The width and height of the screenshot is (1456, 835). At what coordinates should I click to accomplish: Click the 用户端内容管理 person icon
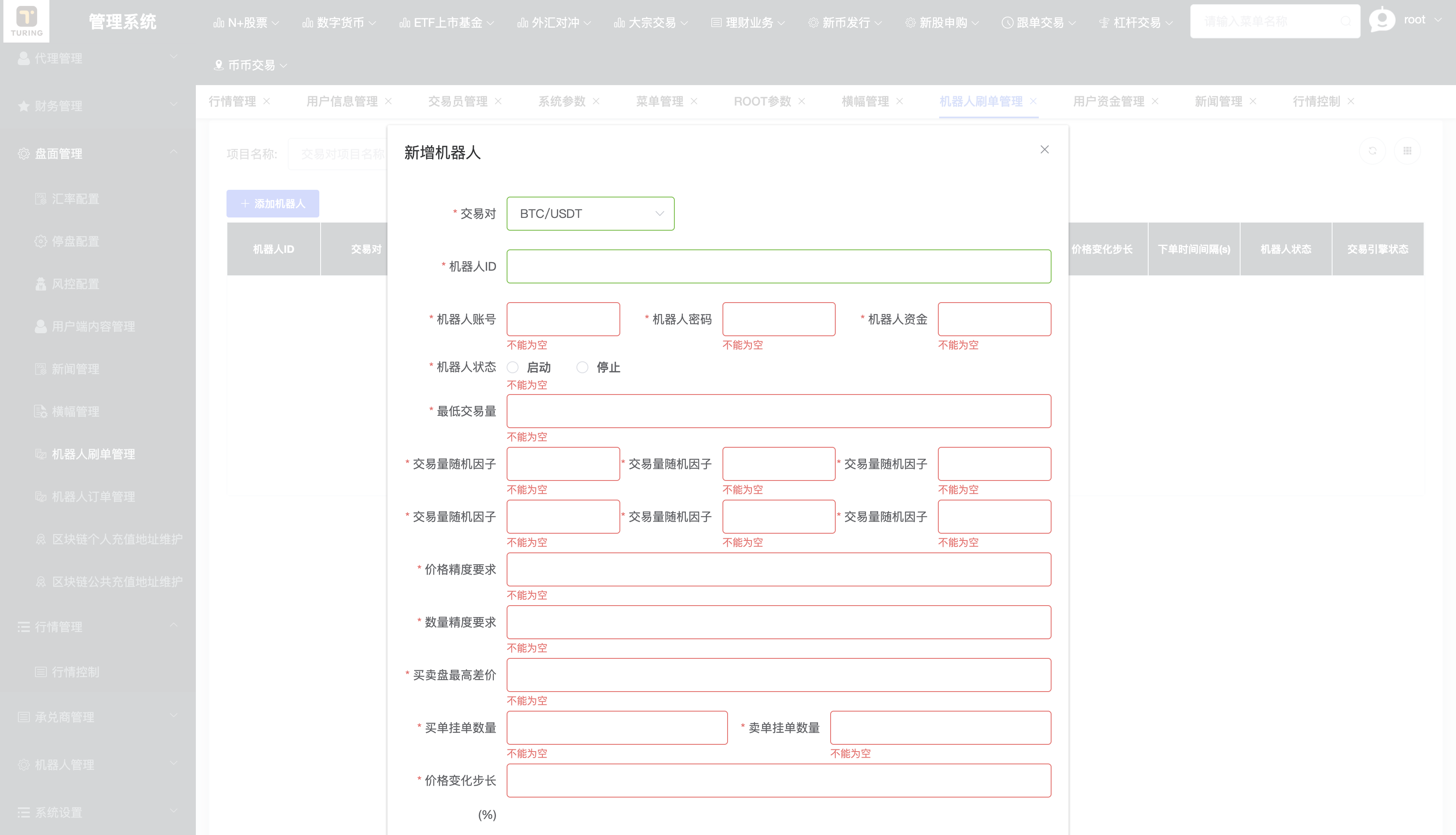[x=41, y=326]
